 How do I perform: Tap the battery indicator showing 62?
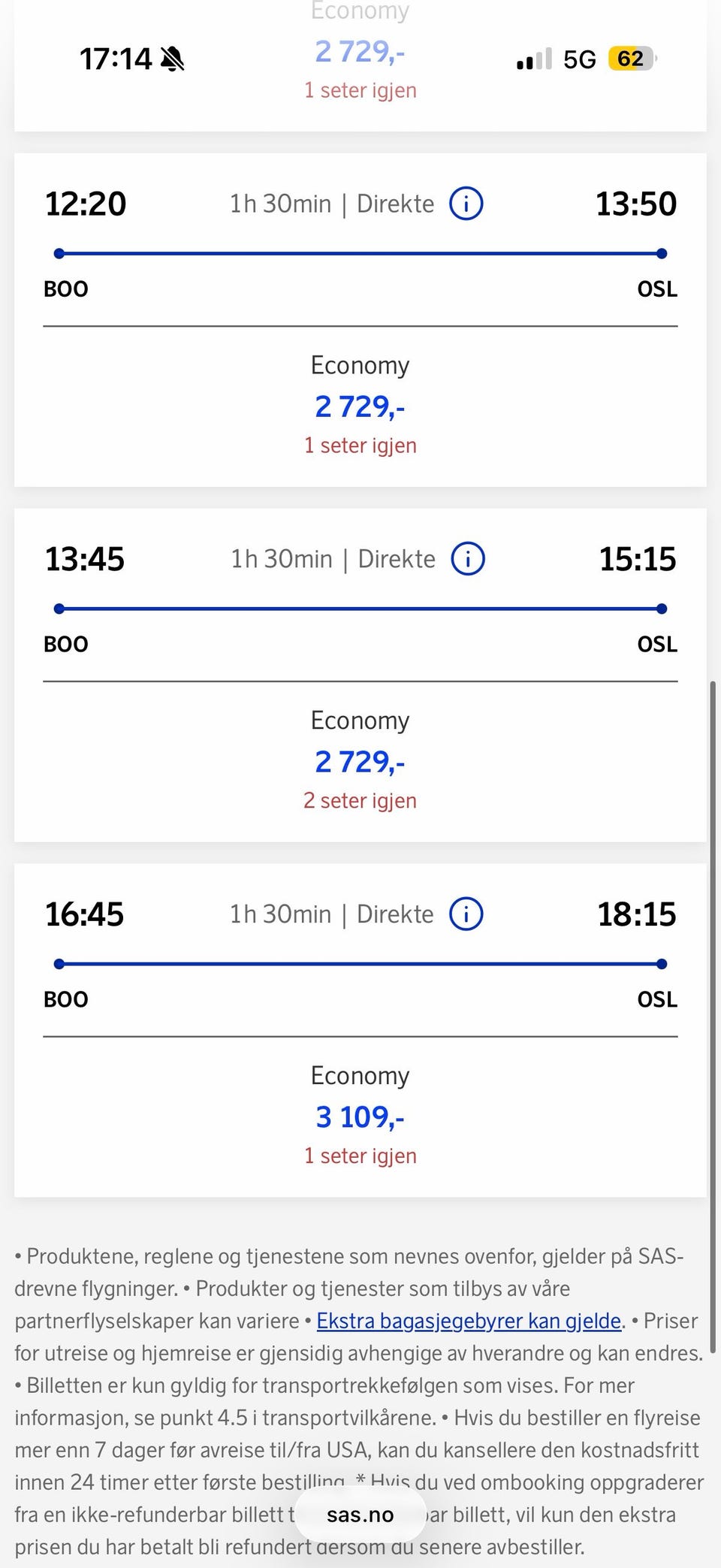point(632,59)
